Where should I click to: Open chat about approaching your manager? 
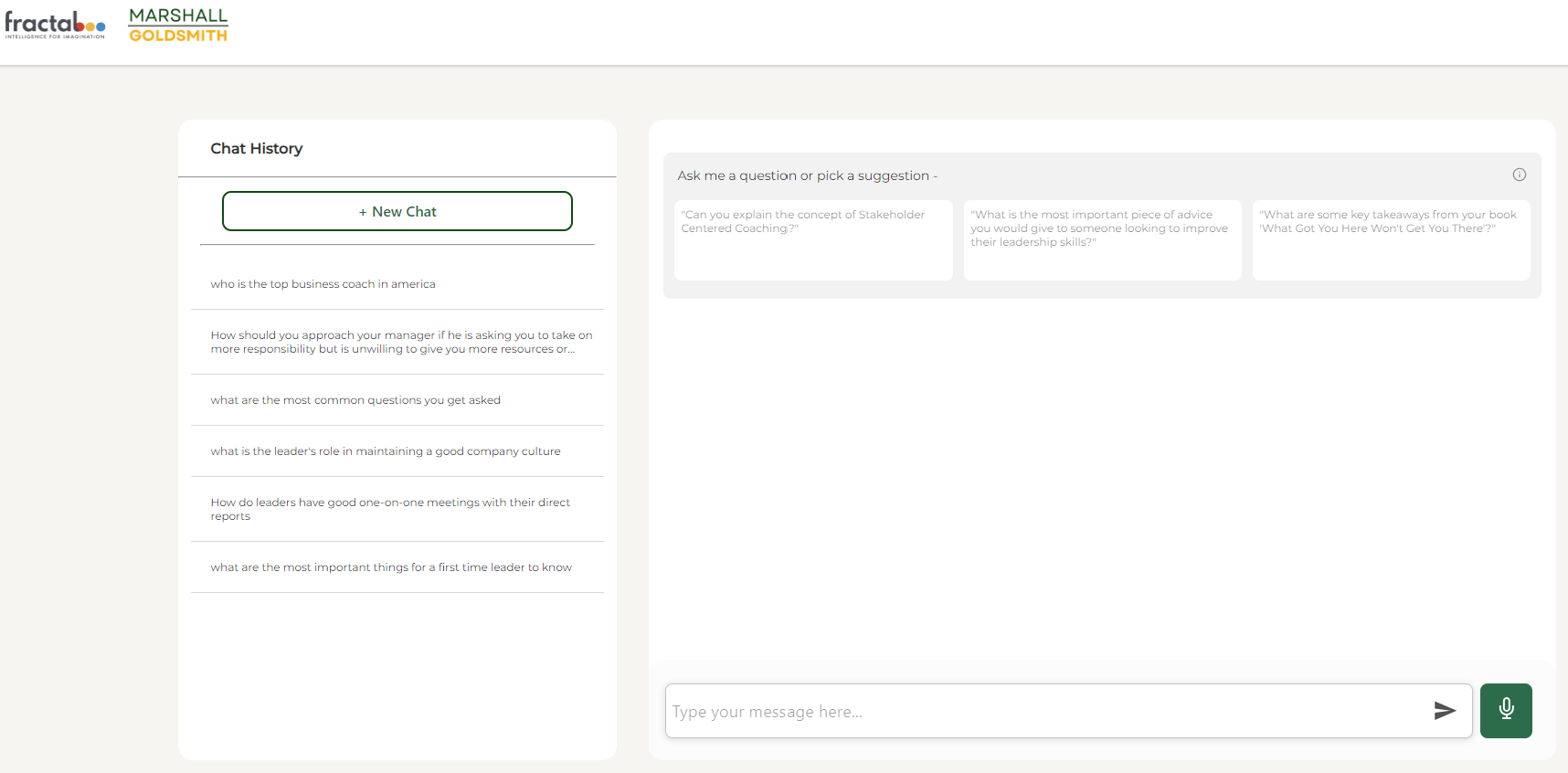(x=397, y=342)
